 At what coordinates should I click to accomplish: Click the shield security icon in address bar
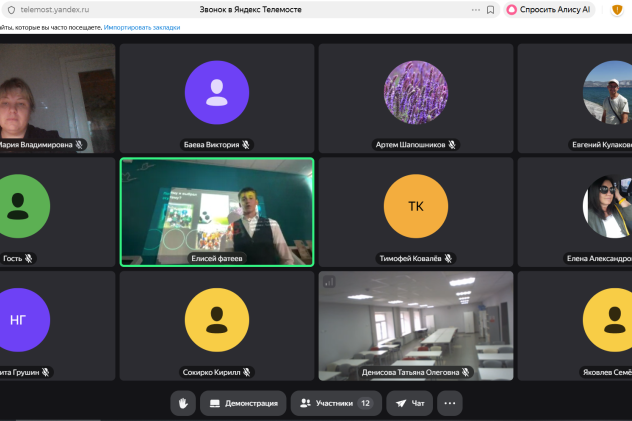tap(11, 10)
